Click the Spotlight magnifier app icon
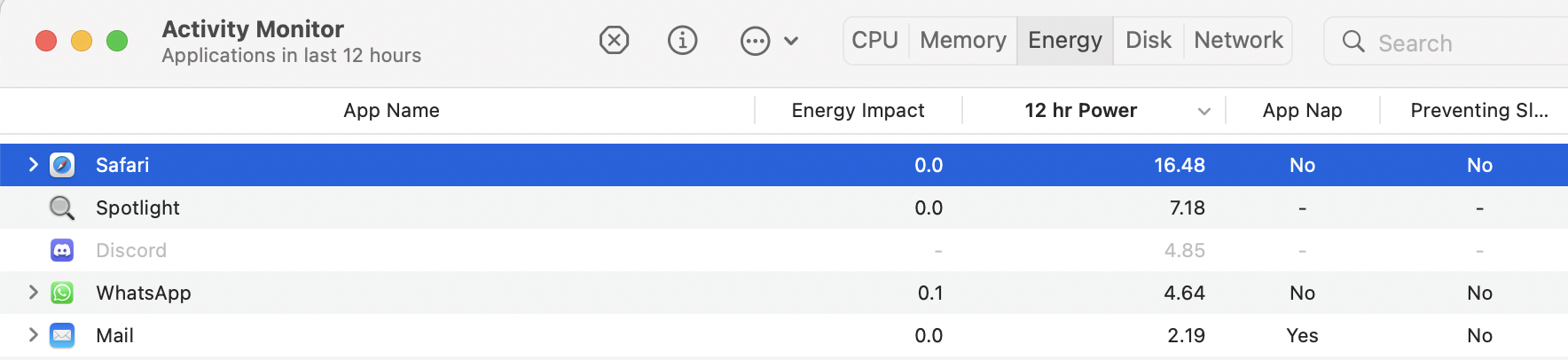 (x=62, y=207)
